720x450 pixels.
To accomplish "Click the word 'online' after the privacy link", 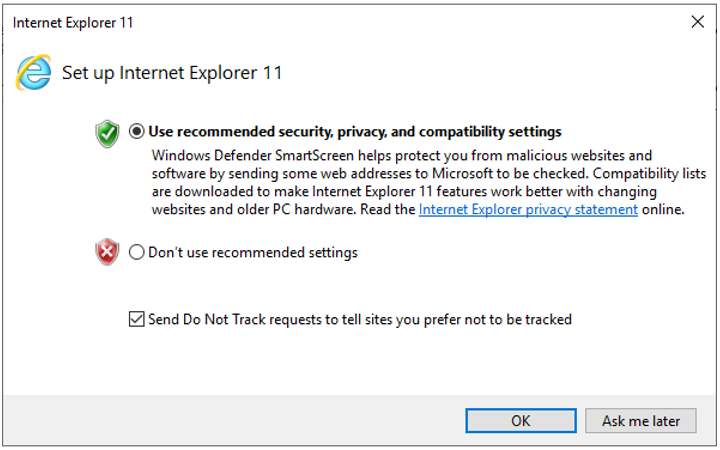I will pyautogui.click(x=662, y=210).
